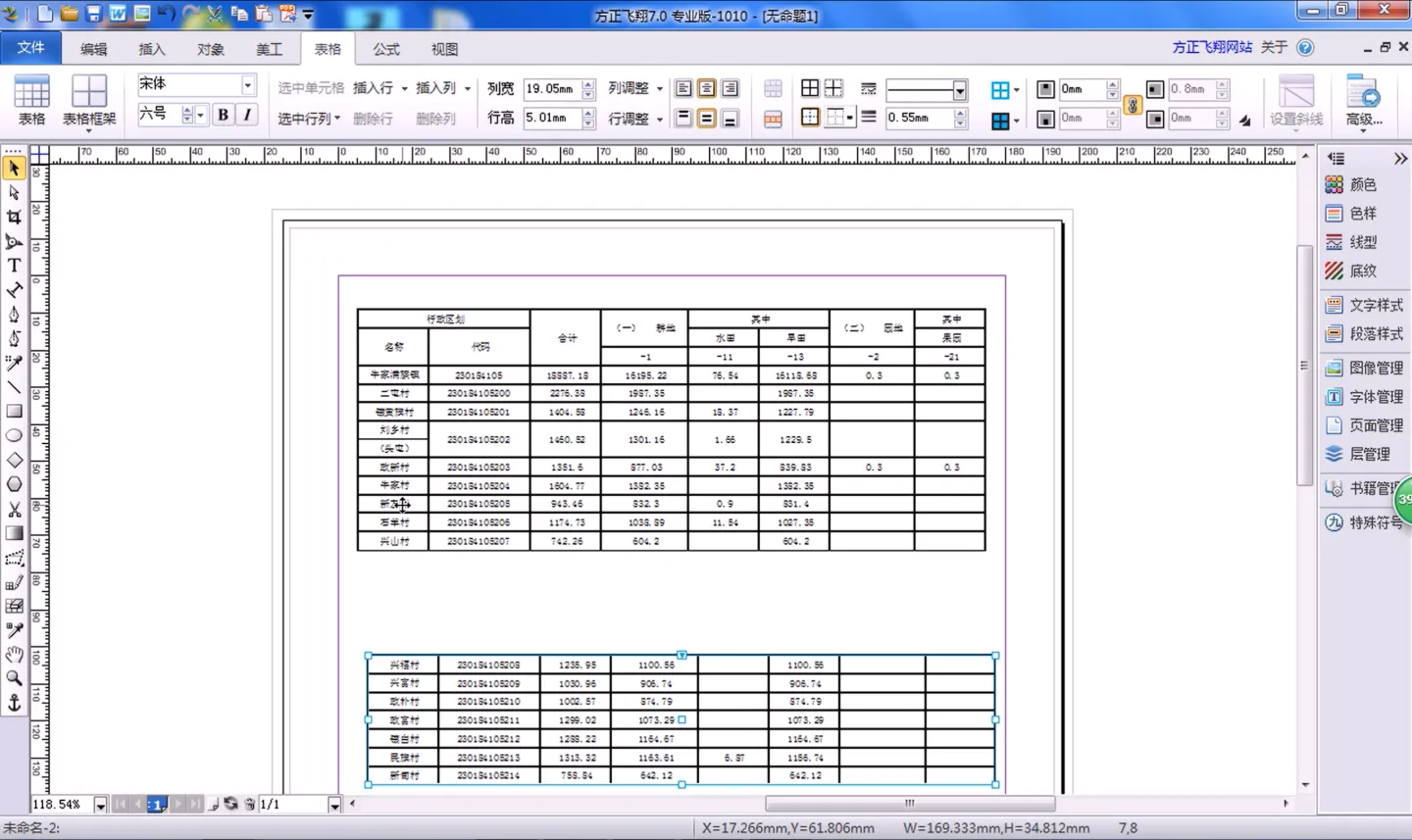
Task: Select the Zoom magnifier tool
Action: pyautogui.click(x=14, y=678)
